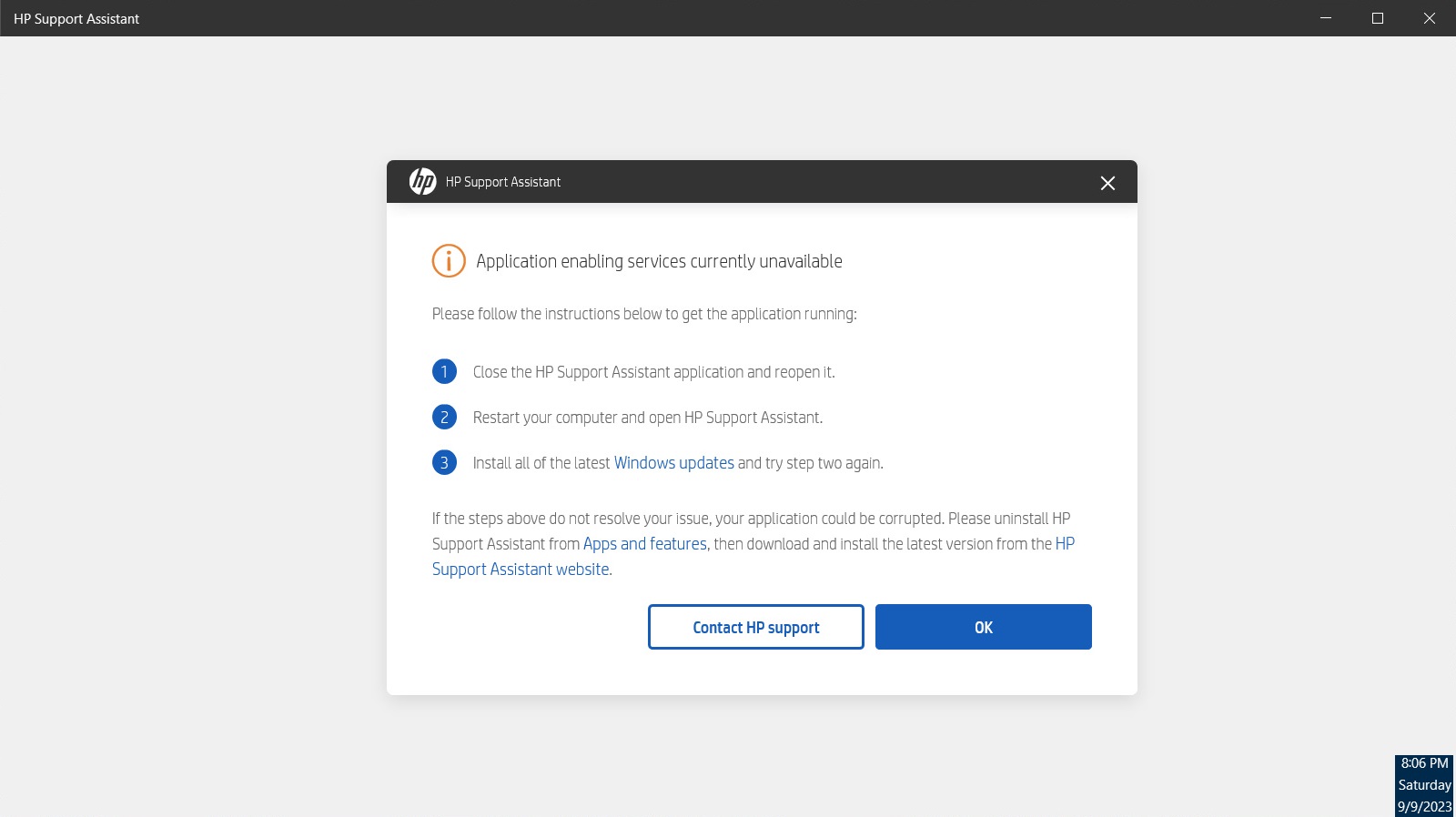This screenshot has width=1456, height=817.
Task: Maximize the HP Support Assistant window
Action: pos(1378,18)
